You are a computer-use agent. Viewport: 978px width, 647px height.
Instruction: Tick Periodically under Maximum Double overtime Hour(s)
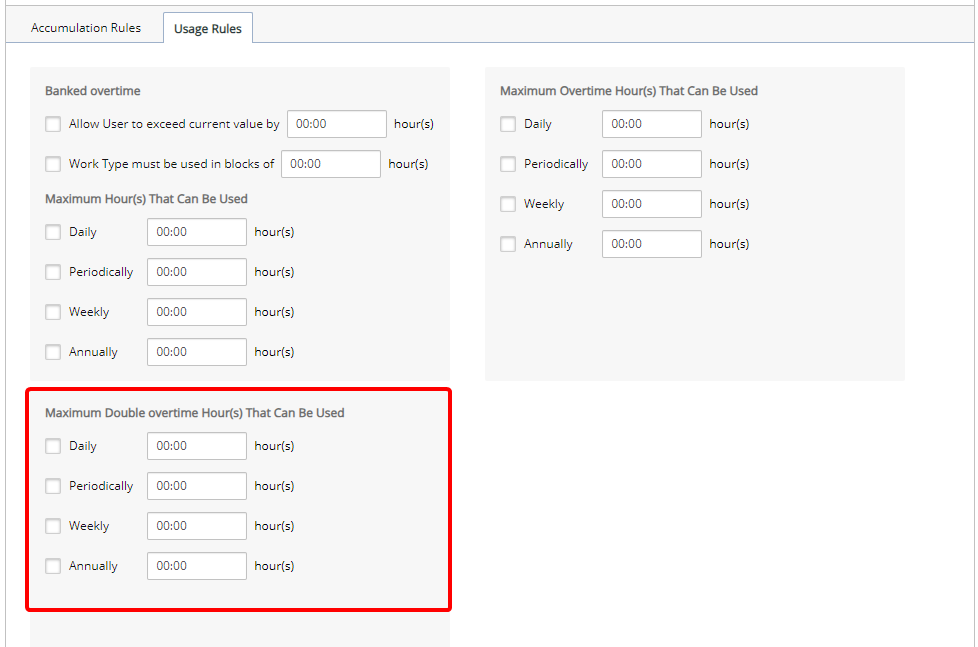[x=53, y=486]
